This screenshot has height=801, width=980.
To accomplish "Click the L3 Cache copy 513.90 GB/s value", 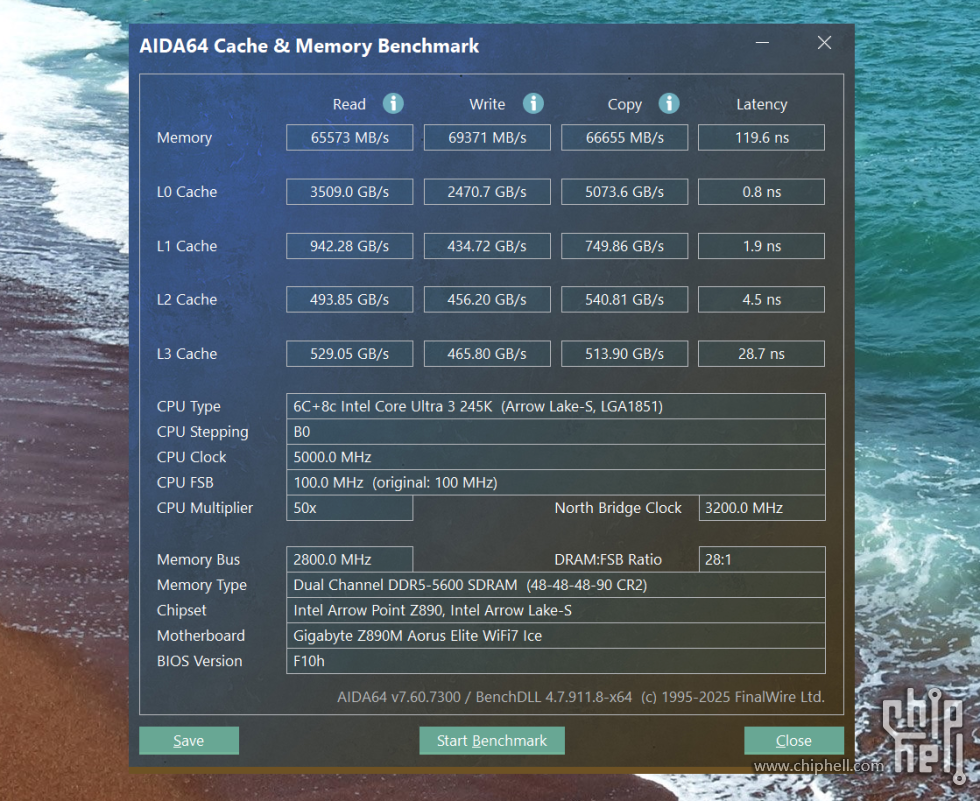I will pyautogui.click(x=624, y=354).
